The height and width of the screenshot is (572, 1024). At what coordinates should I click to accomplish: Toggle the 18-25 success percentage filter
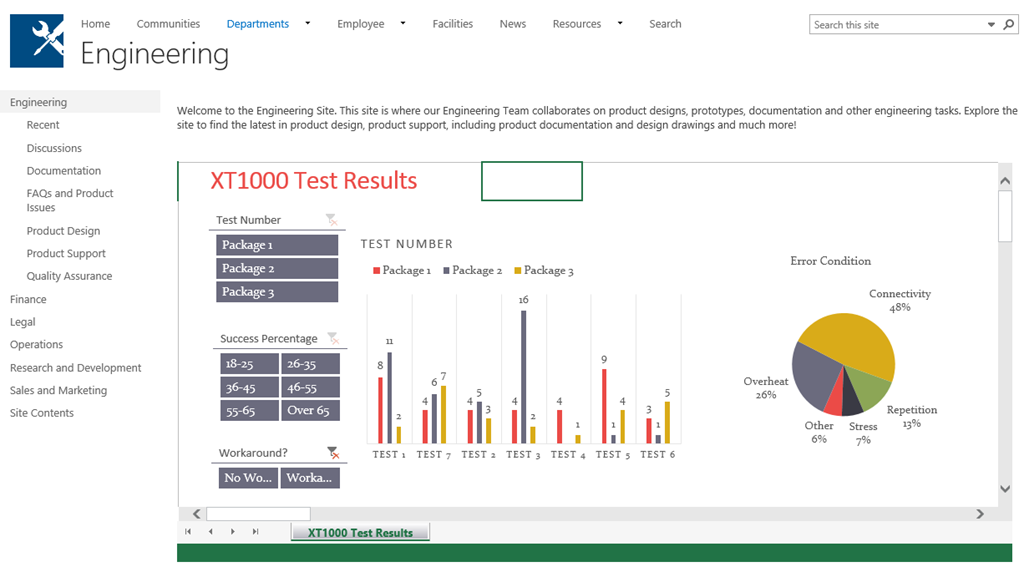[249, 364]
